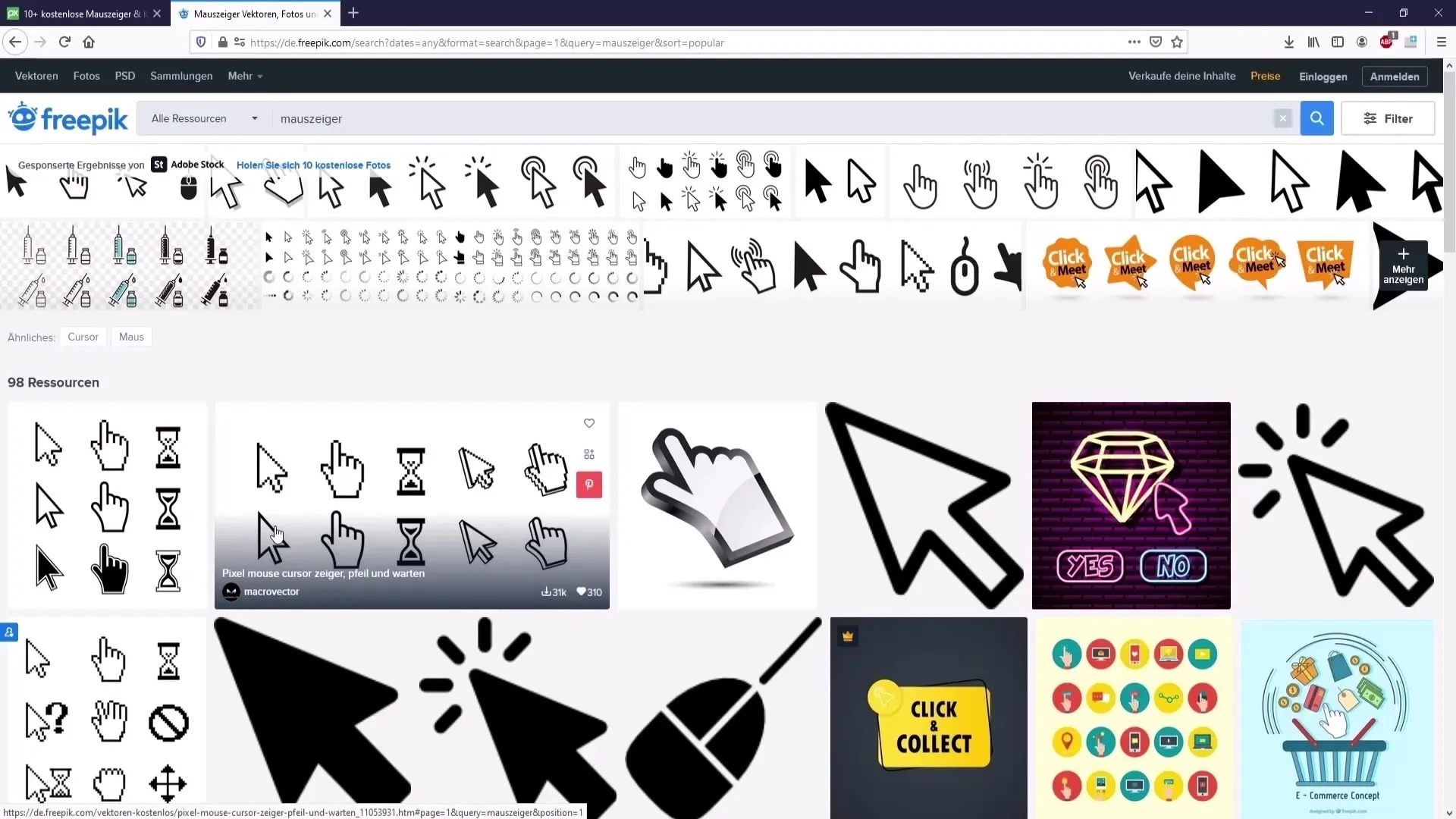Click the heart/favorite icon on resource
The image size is (1456, 819).
[x=589, y=423]
